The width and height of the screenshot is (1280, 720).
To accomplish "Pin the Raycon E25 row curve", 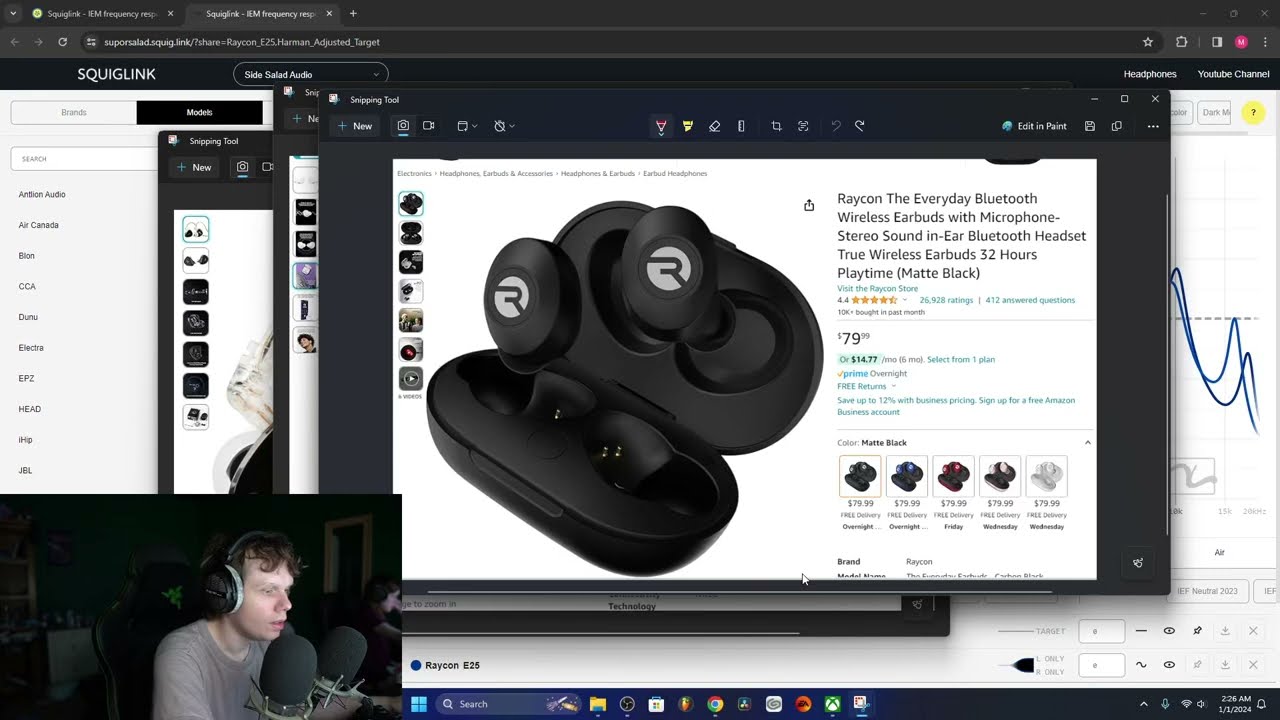I will (x=1197, y=665).
